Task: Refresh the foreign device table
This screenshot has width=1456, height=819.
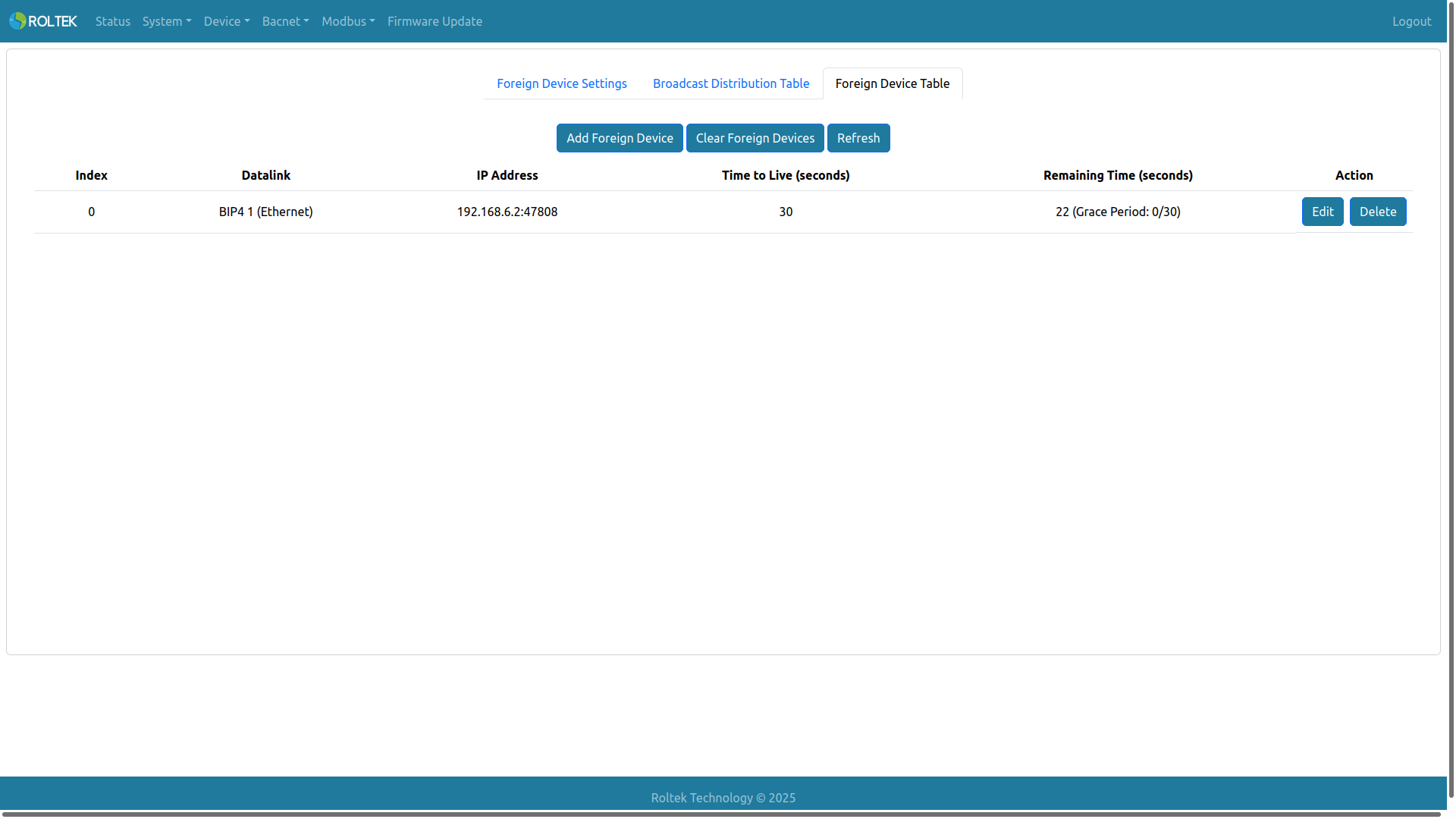Action: coord(858,138)
